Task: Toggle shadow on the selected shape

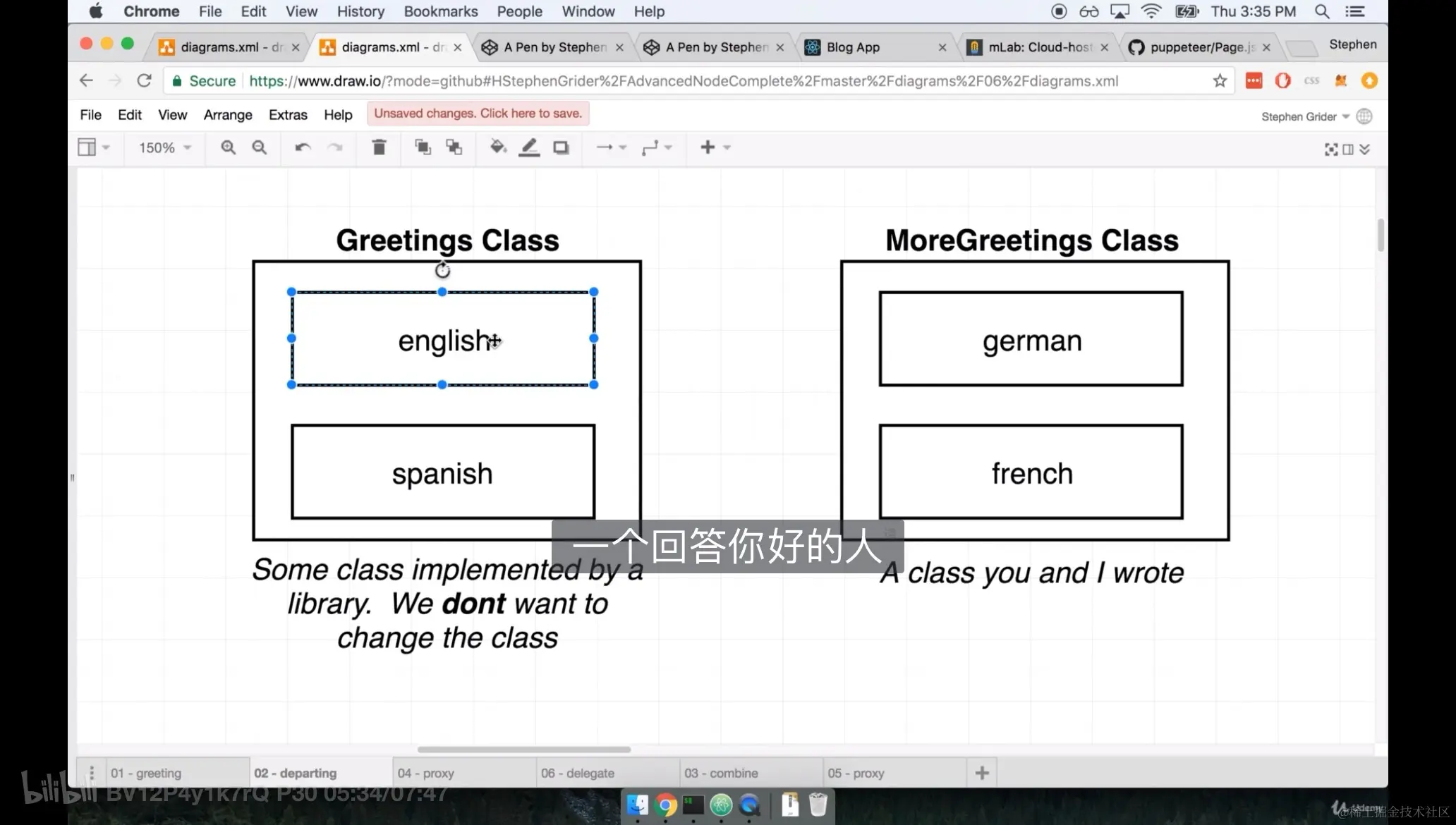Action: 561,147
